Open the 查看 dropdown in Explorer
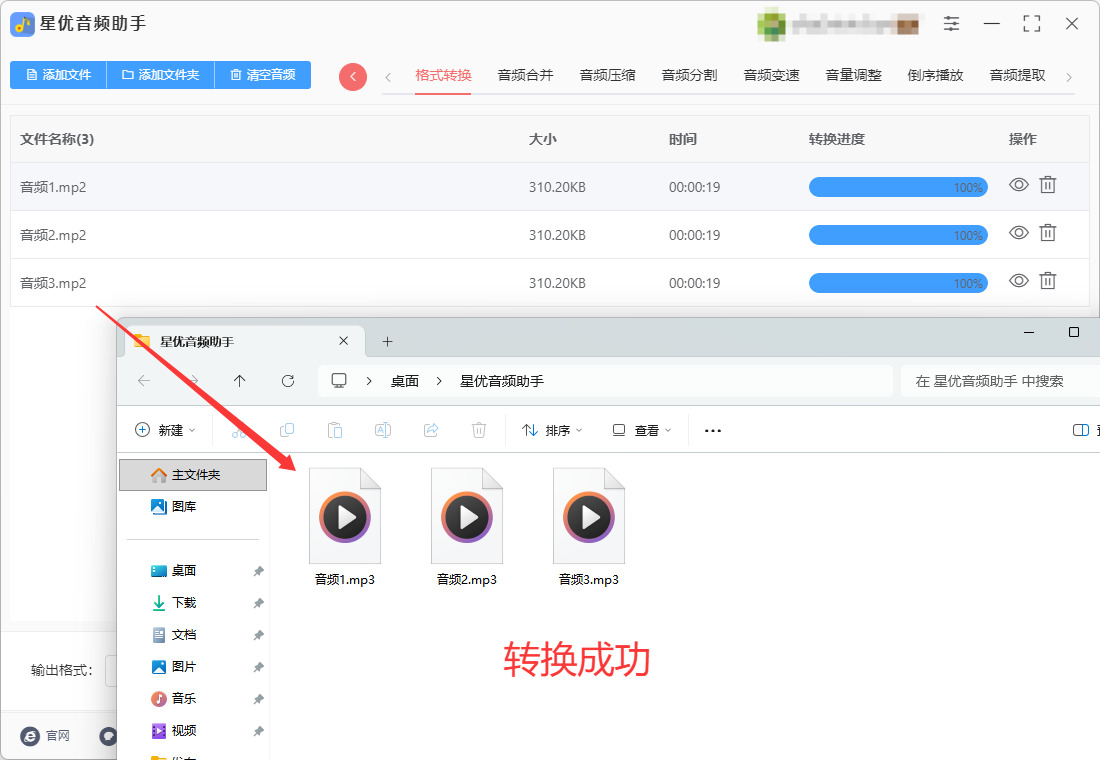Image resolution: width=1100 pixels, height=760 pixels. pos(642,430)
